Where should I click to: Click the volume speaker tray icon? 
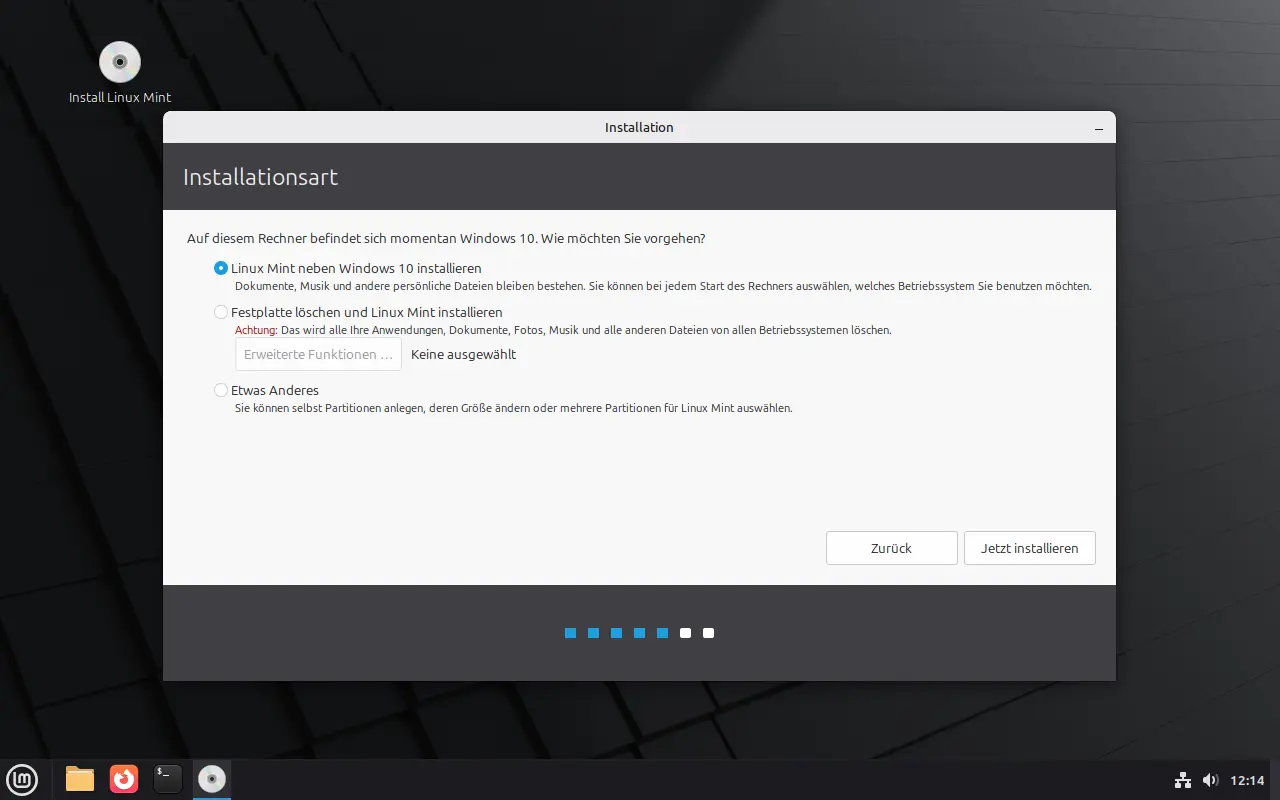tap(1210, 780)
